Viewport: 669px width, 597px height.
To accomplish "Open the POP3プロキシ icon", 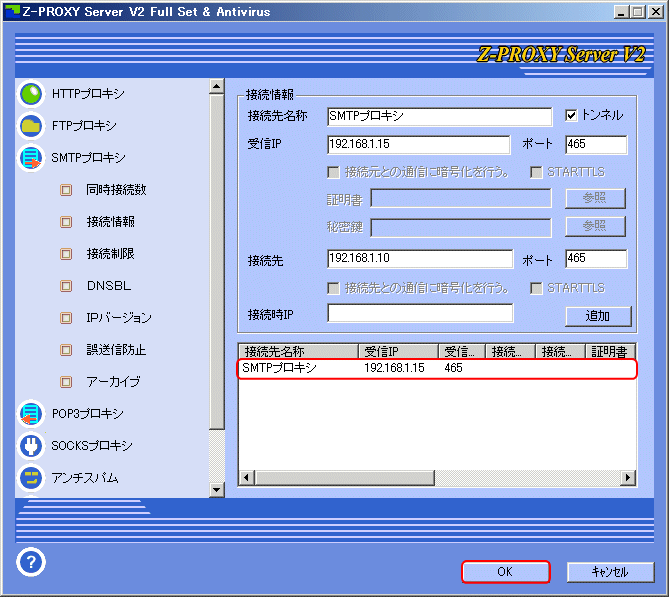I will [x=31, y=414].
